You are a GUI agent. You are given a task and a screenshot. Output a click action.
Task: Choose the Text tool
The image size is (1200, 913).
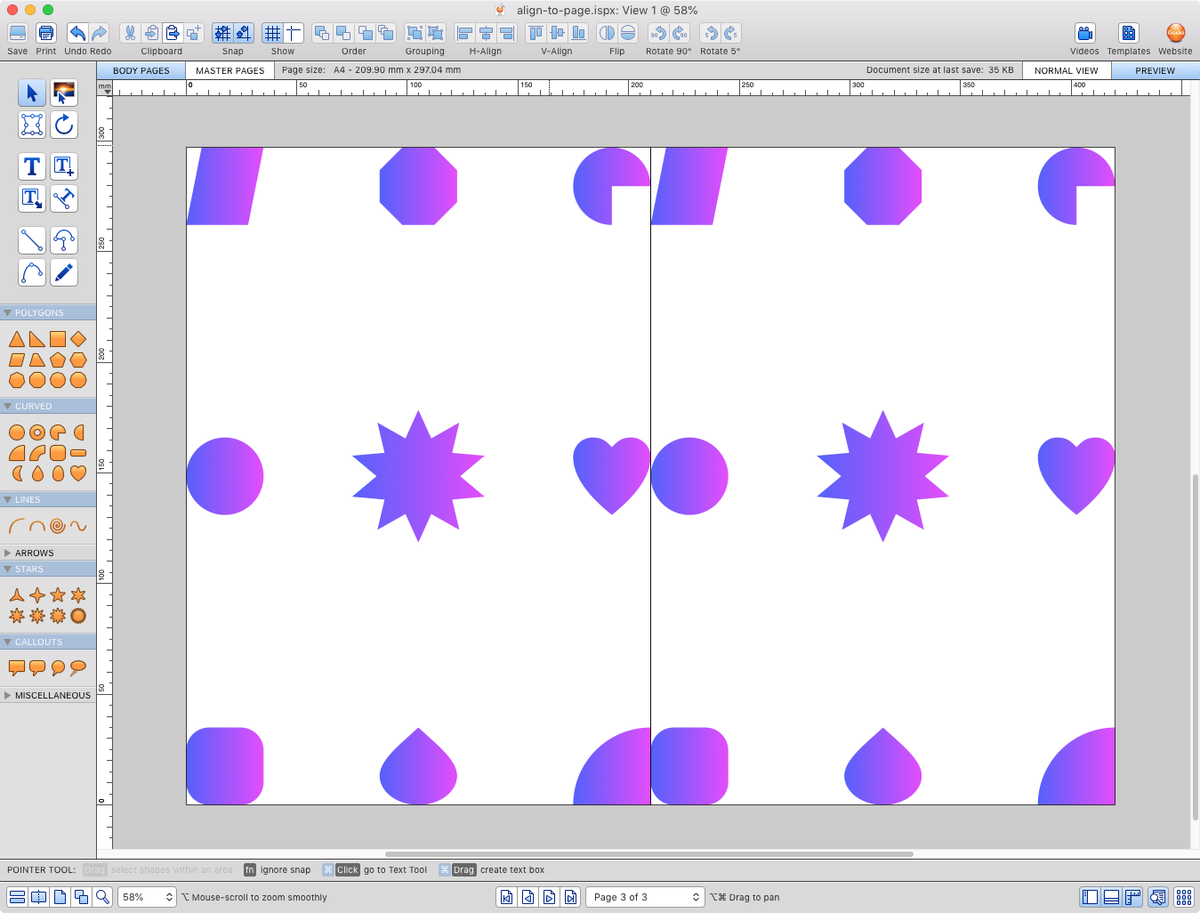pos(31,166)
